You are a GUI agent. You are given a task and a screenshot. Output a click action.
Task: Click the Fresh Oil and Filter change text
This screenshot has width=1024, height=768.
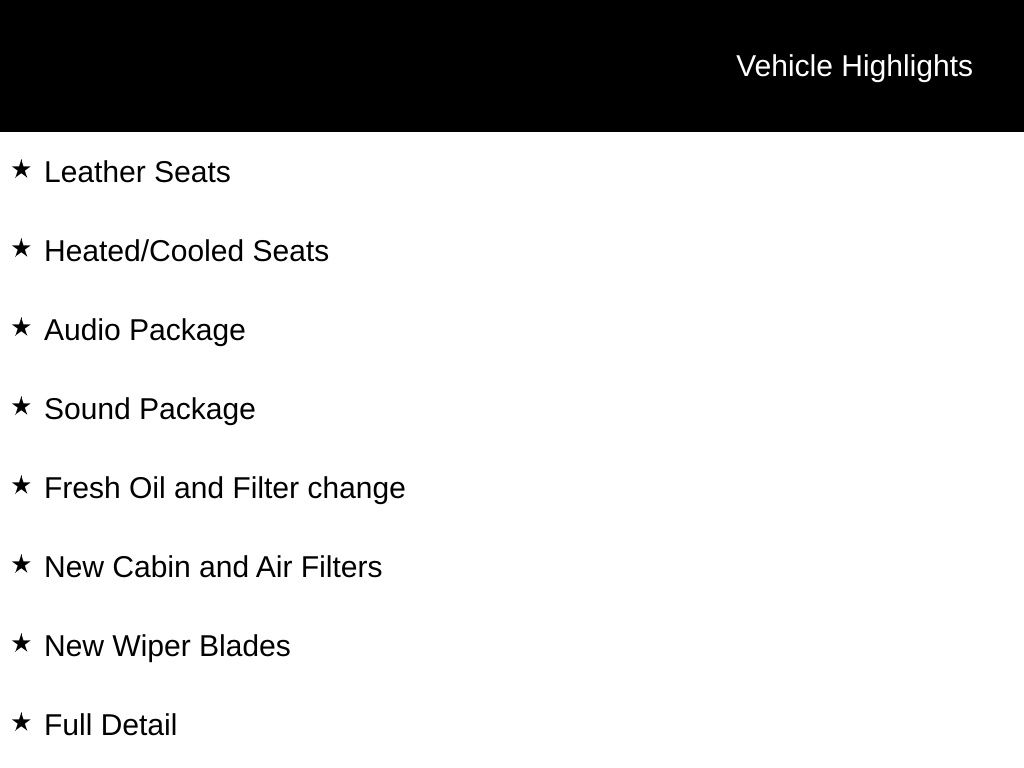225,488
